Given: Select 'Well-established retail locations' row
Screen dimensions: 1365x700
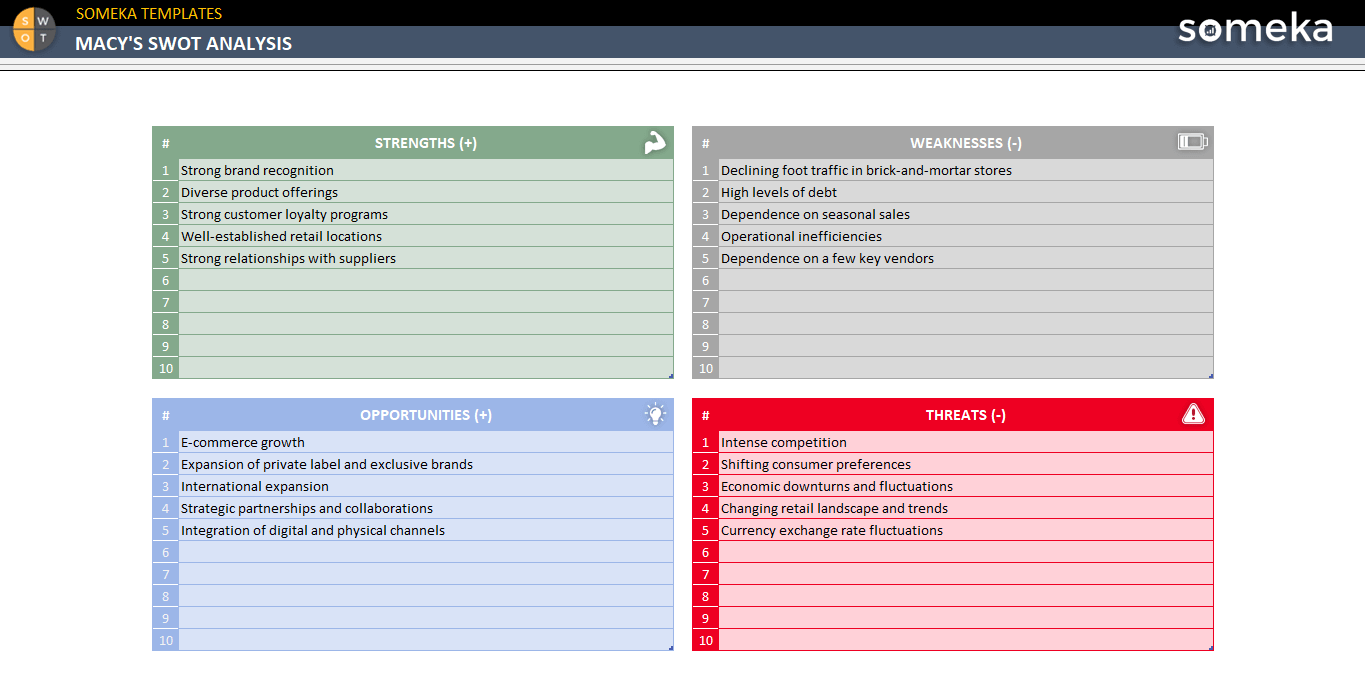Looking at the screenshot, I should pyautogui.click(x=426, y=236).
